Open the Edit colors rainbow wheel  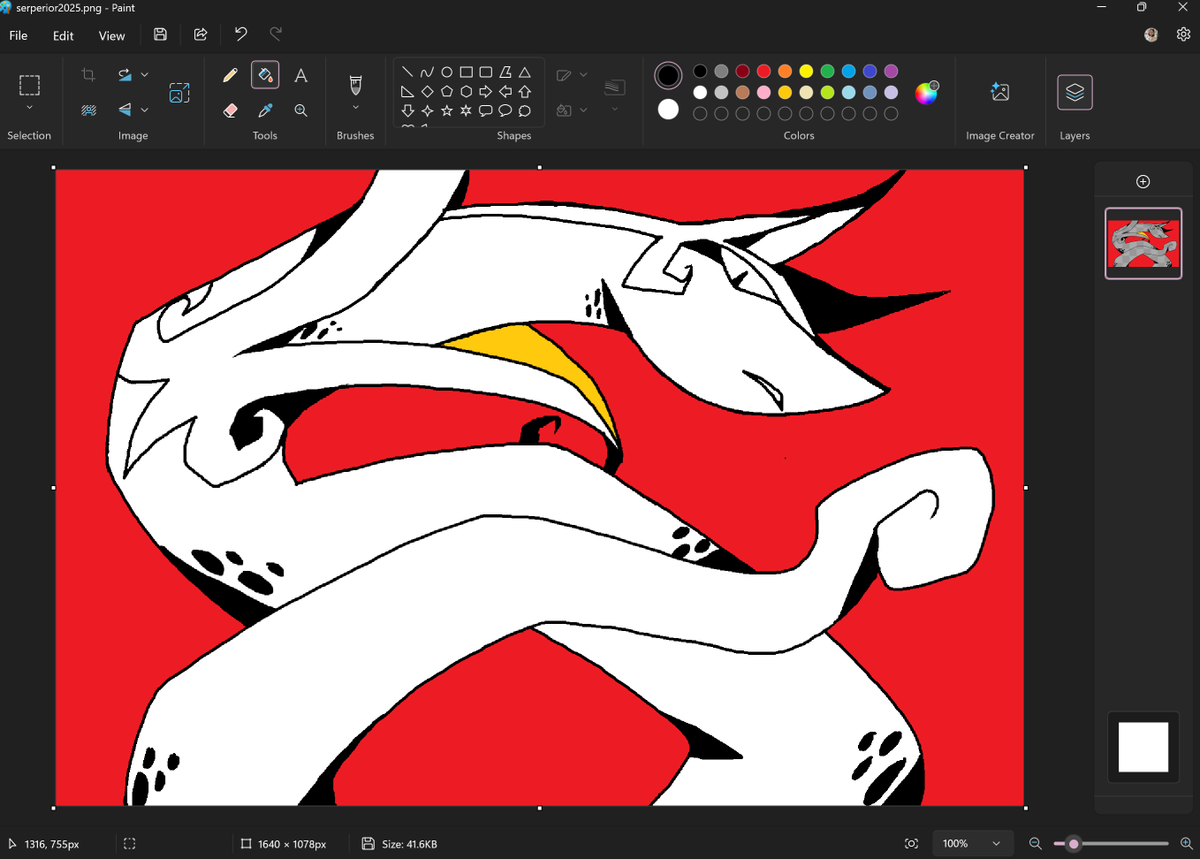point(927,93)
